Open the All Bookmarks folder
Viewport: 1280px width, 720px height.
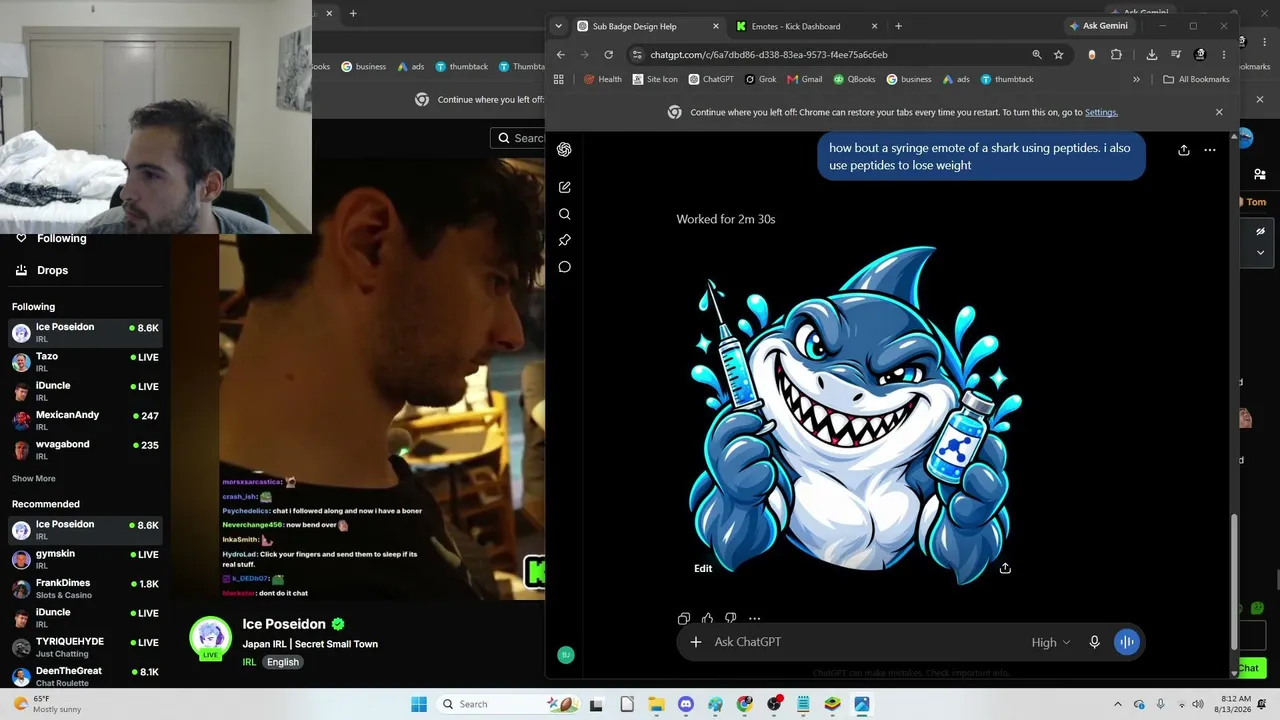pos(1196,79)
